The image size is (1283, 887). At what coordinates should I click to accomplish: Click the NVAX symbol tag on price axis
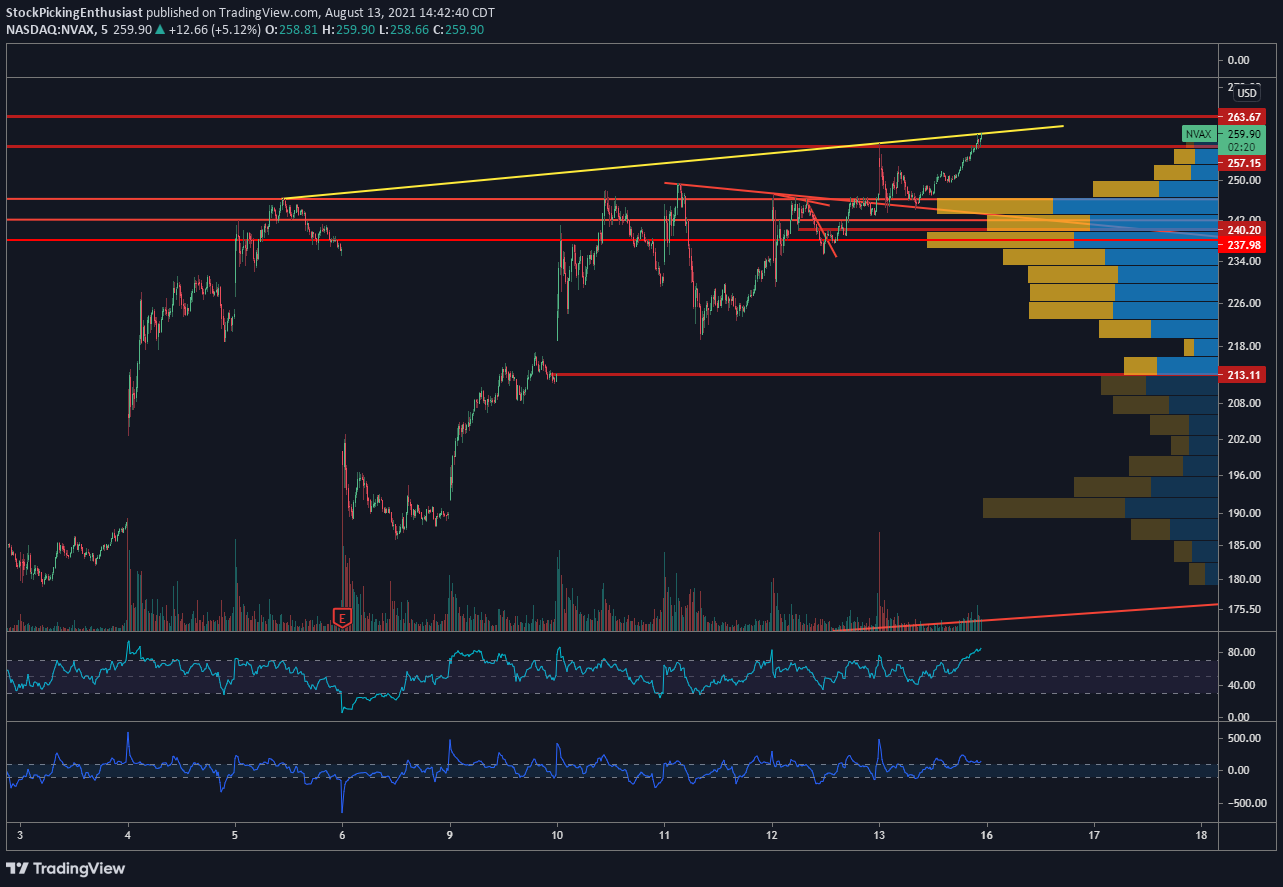pyautogui.click(x=1198, y=133)
